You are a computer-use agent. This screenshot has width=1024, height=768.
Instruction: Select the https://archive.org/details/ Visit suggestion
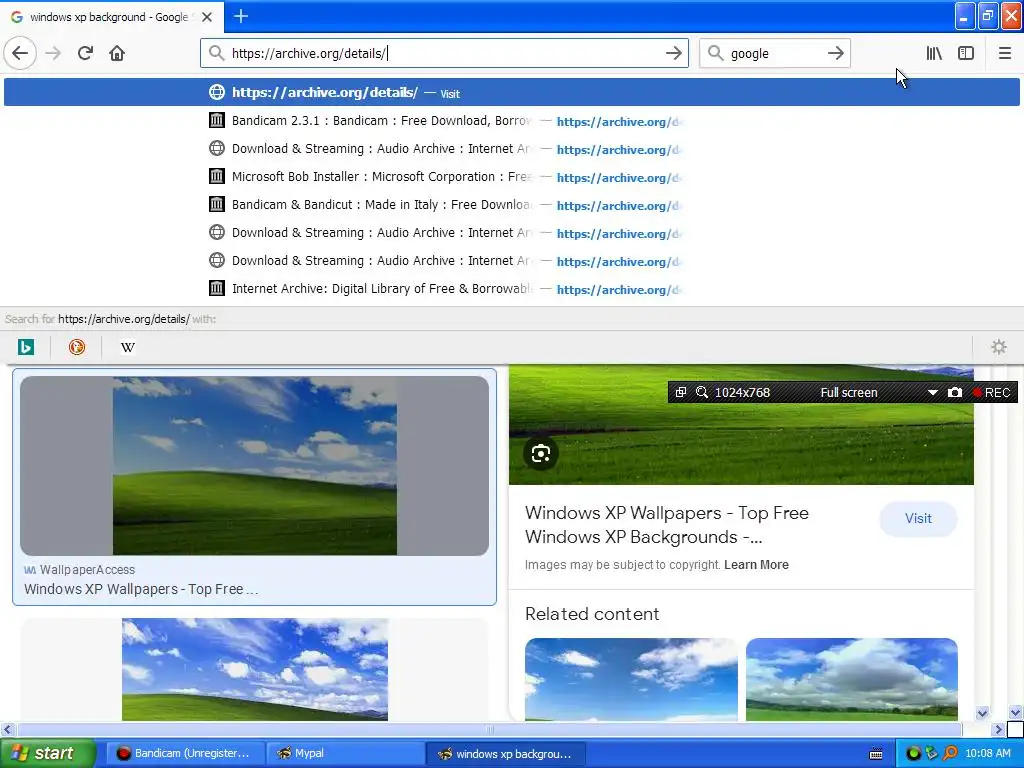(511, 92)
